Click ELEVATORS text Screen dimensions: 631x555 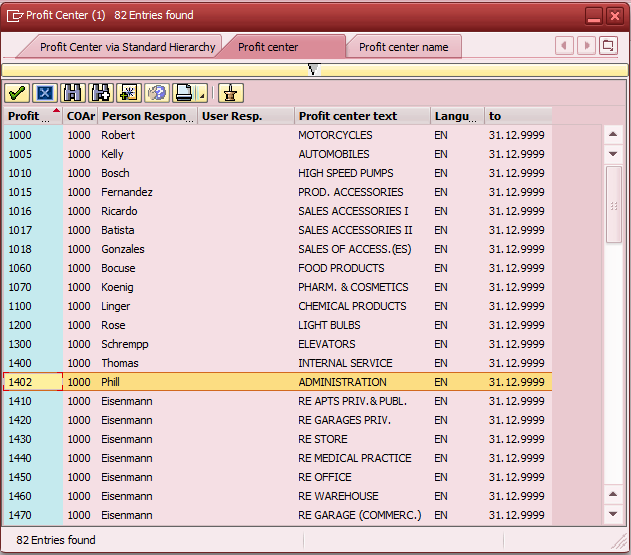(327, 344)
